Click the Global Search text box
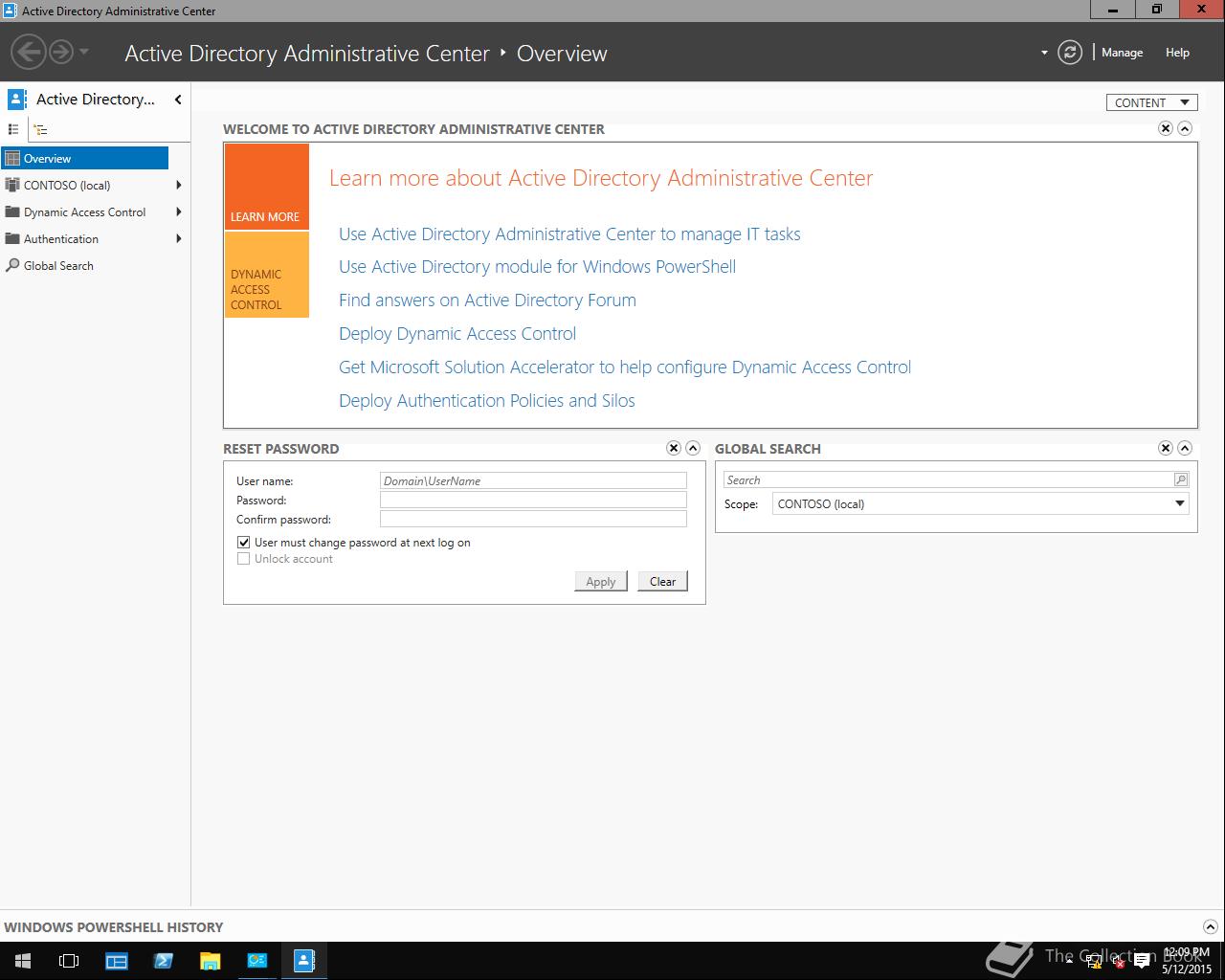The image size is (1225, 980). pos(947,479)
